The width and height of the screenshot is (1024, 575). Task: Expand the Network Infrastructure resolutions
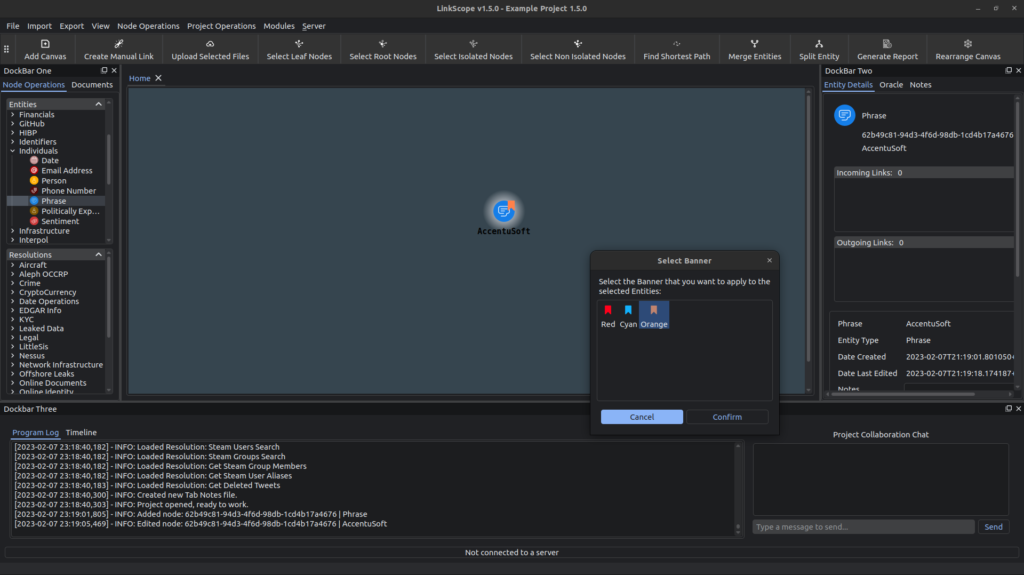(x=12, y=365)
